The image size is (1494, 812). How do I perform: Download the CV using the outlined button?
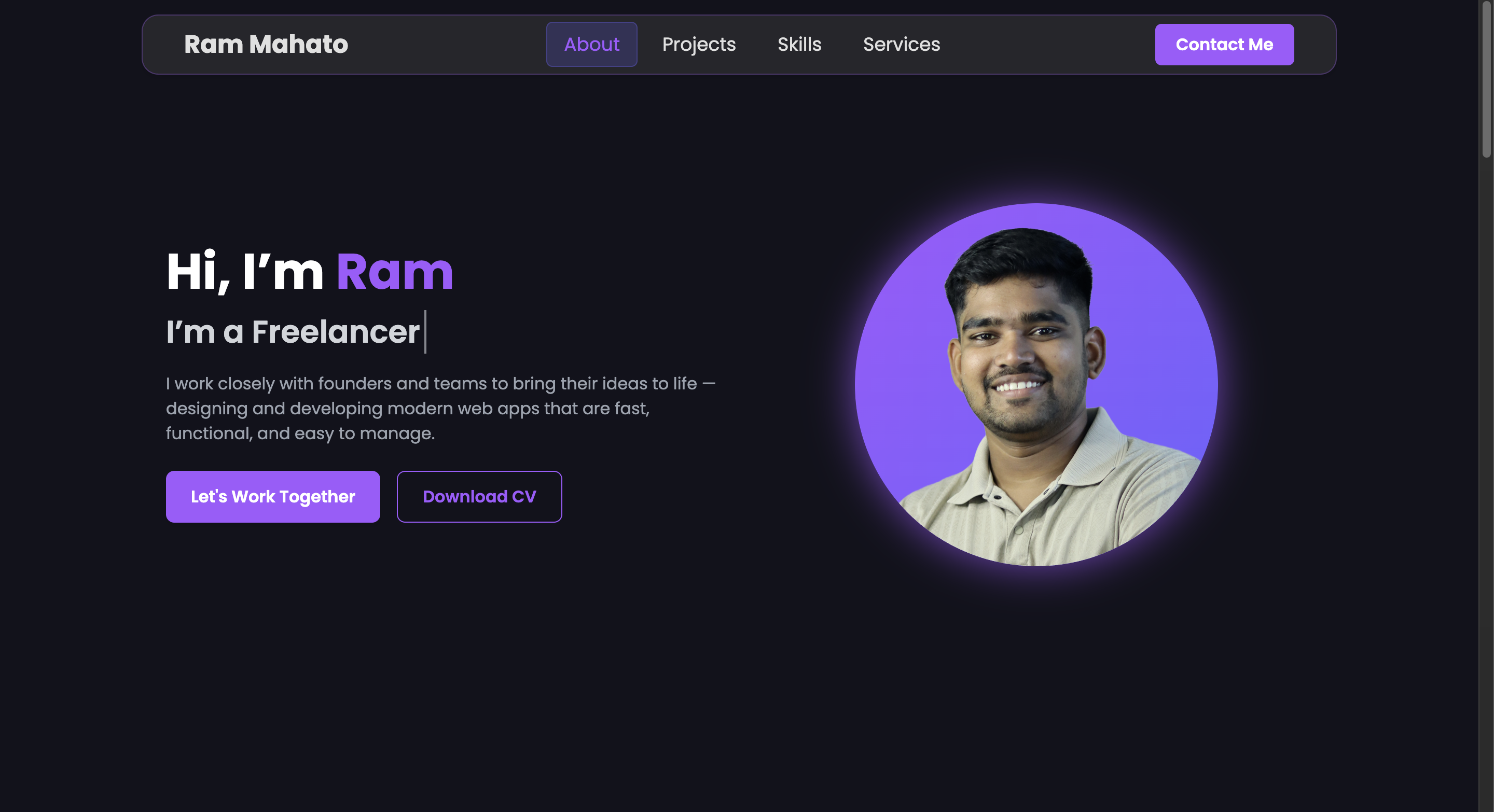(479, 497)
